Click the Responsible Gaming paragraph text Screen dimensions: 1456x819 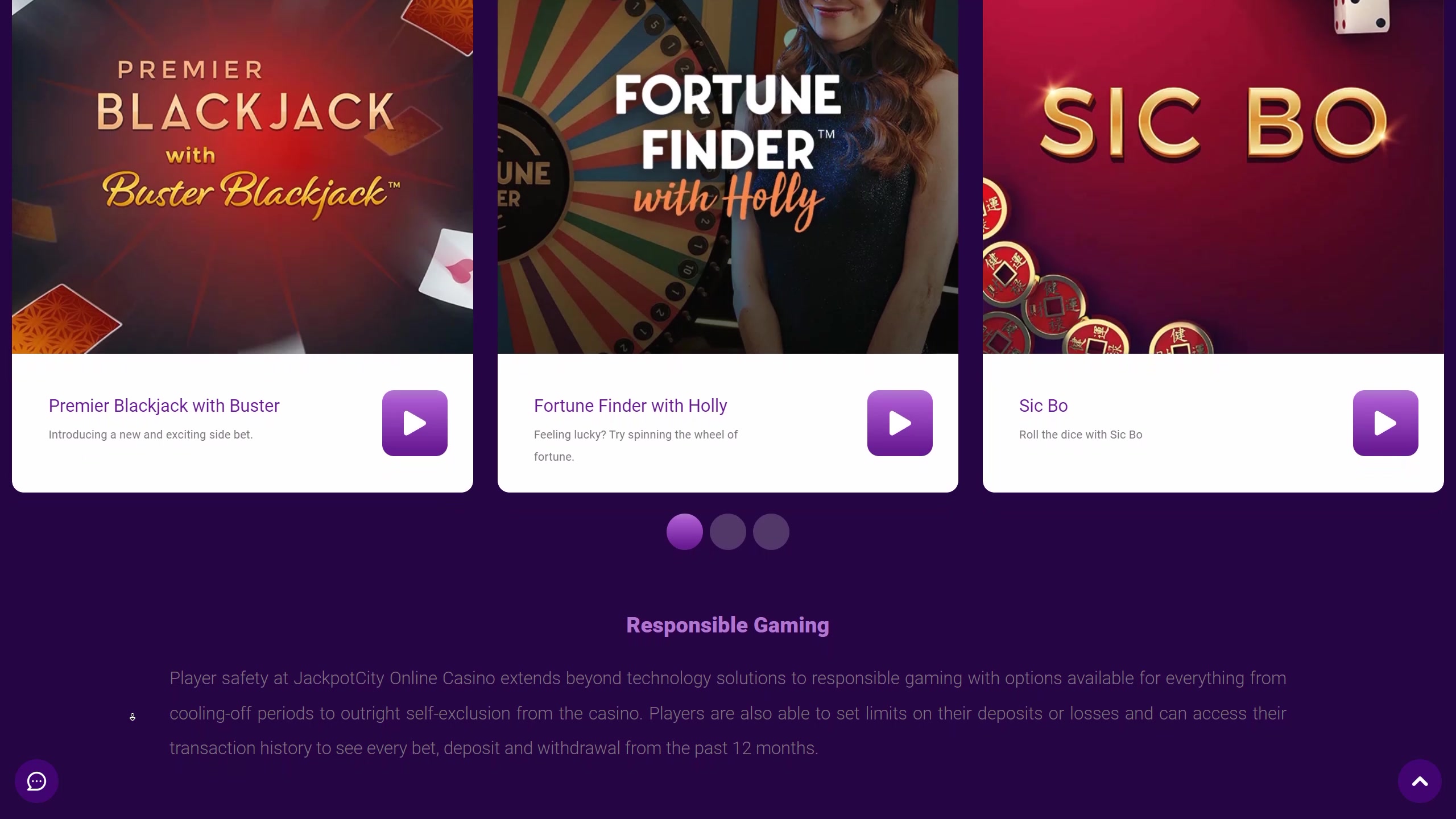pyautogui.click(x=728, y=713)
